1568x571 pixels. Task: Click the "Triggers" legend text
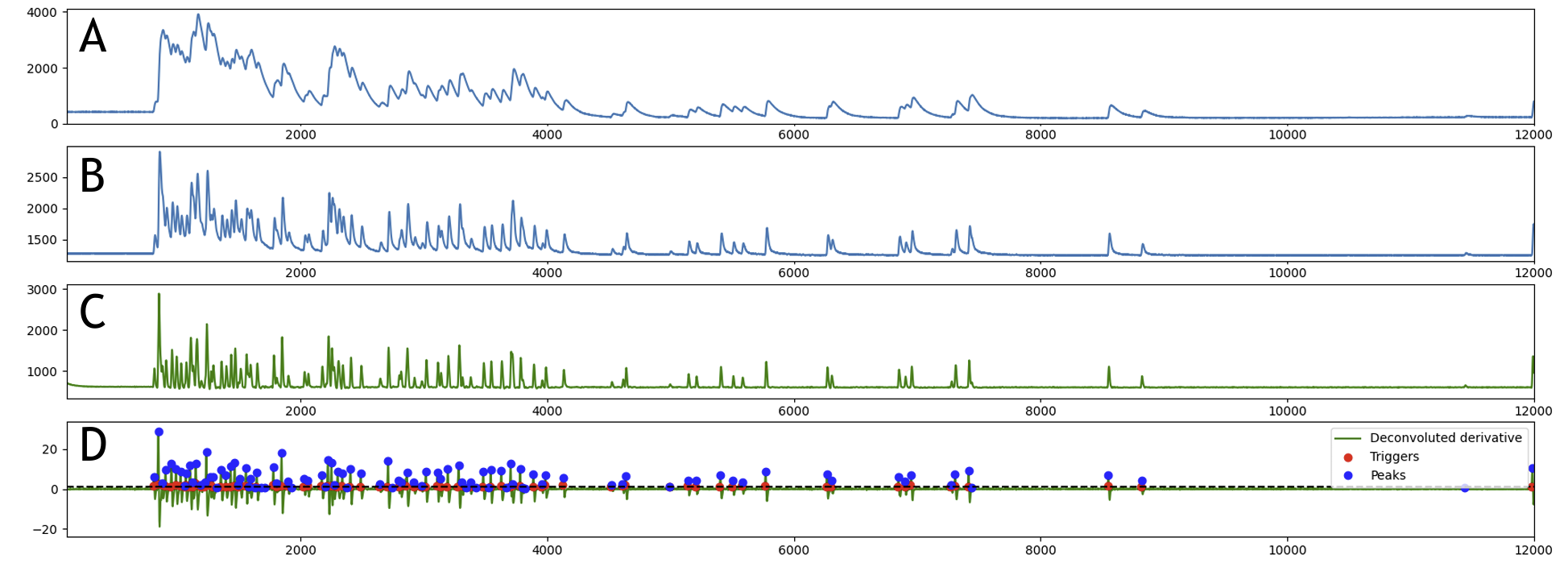[1394, 457]
